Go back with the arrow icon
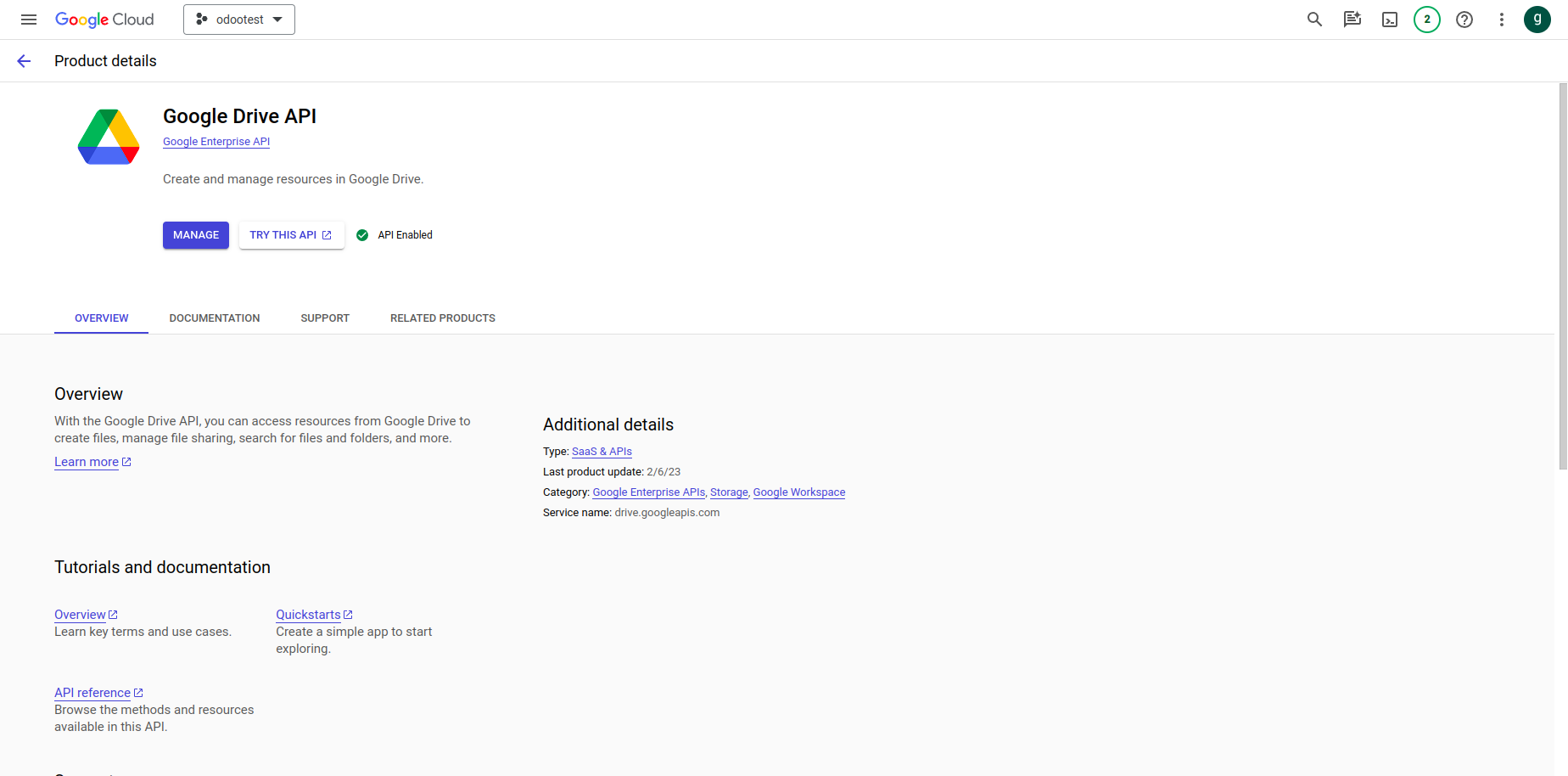This screenshot has width=1568, height=776. point(24,61)
